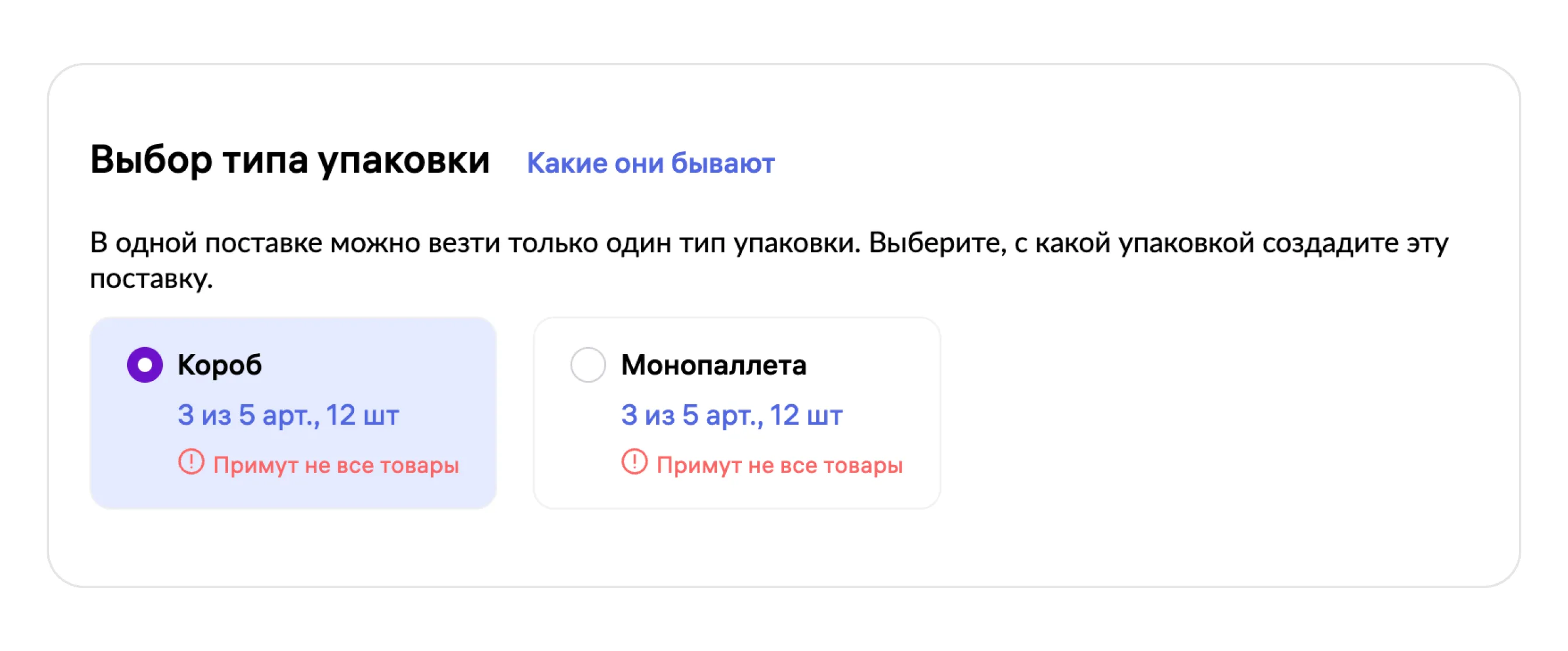Select the Монопаллета radio button

point(587,365)
